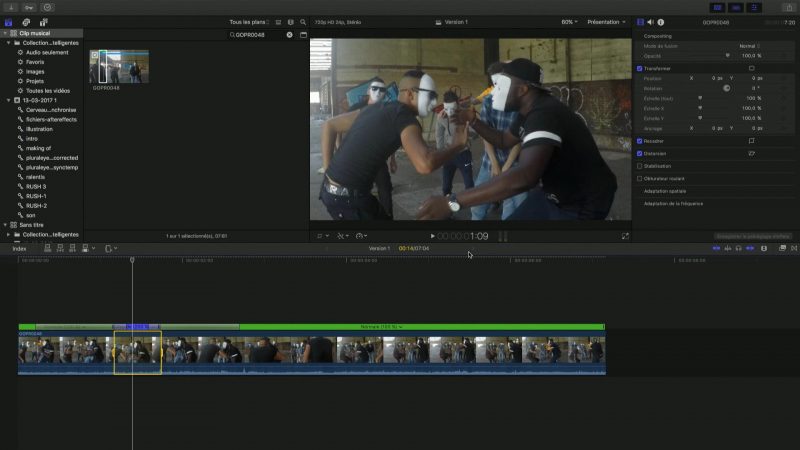
Task: Open the timeline Index button
Action: (x=19, y=248)
